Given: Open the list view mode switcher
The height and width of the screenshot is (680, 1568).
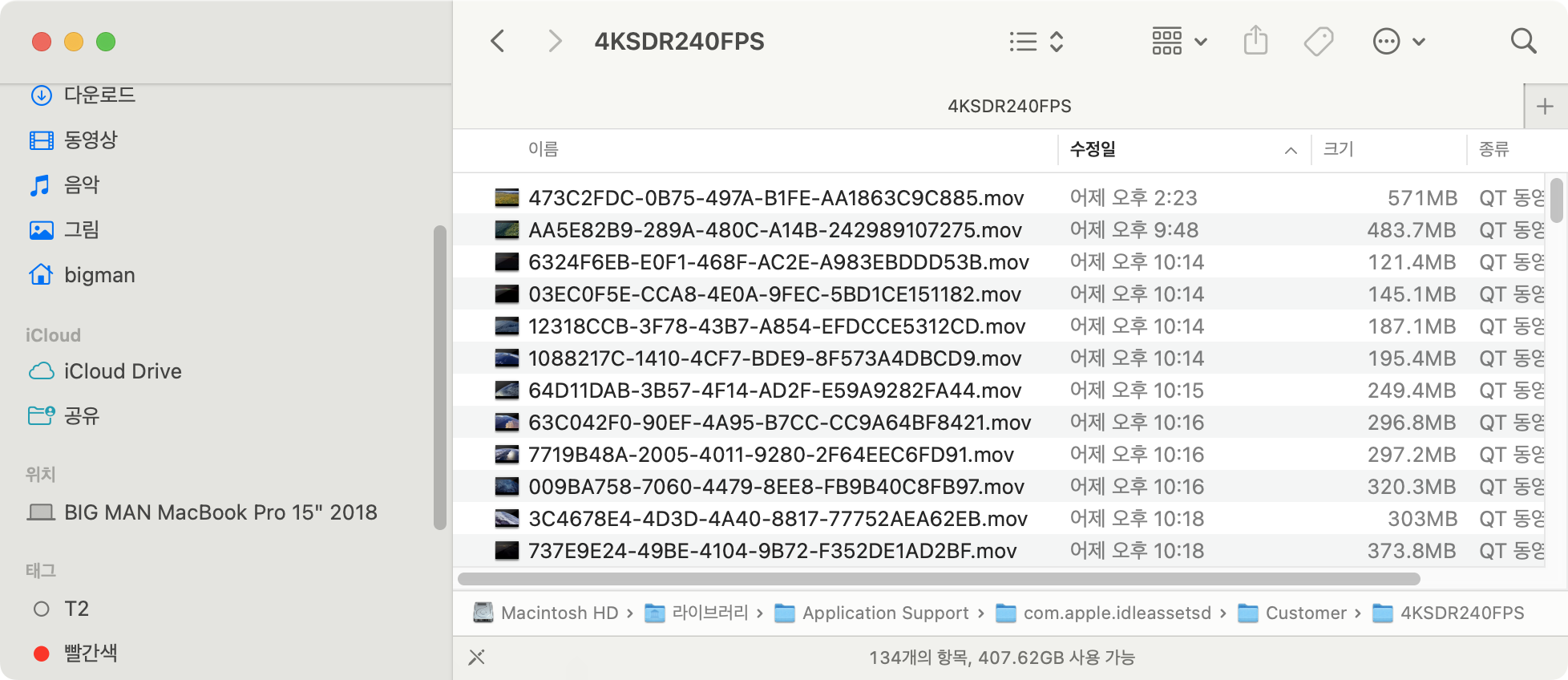Looking at the screenshot, I should point(1037,42).
